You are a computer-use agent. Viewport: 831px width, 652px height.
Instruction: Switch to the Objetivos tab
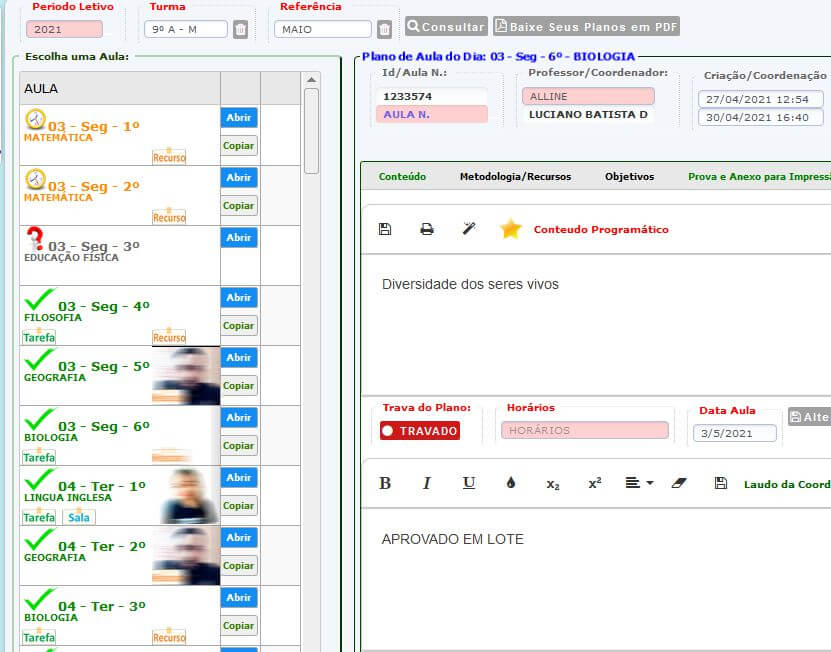point(629,177)
